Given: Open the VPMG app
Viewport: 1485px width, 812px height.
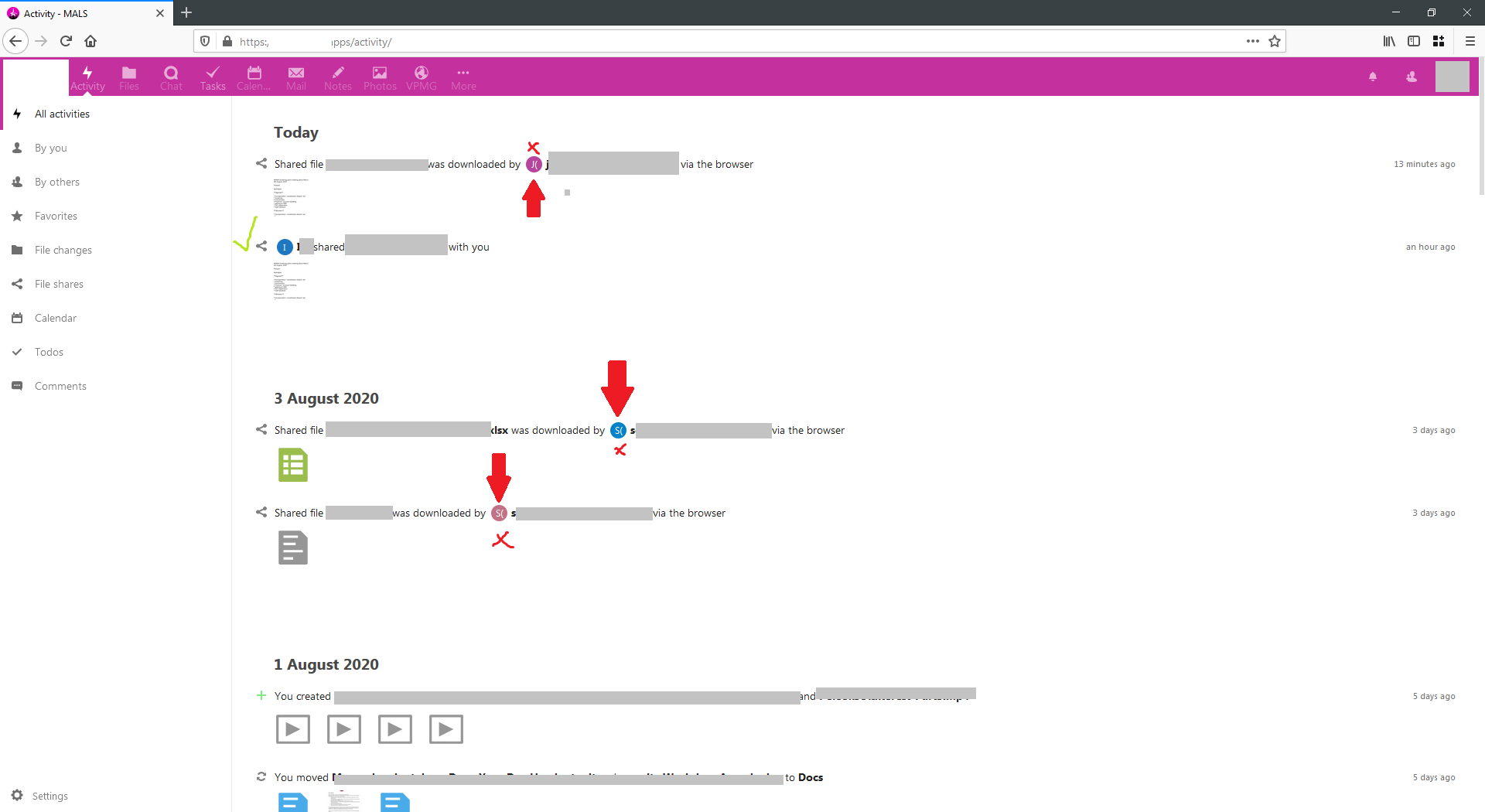Looking at the screenshot, I should [422, 78].
